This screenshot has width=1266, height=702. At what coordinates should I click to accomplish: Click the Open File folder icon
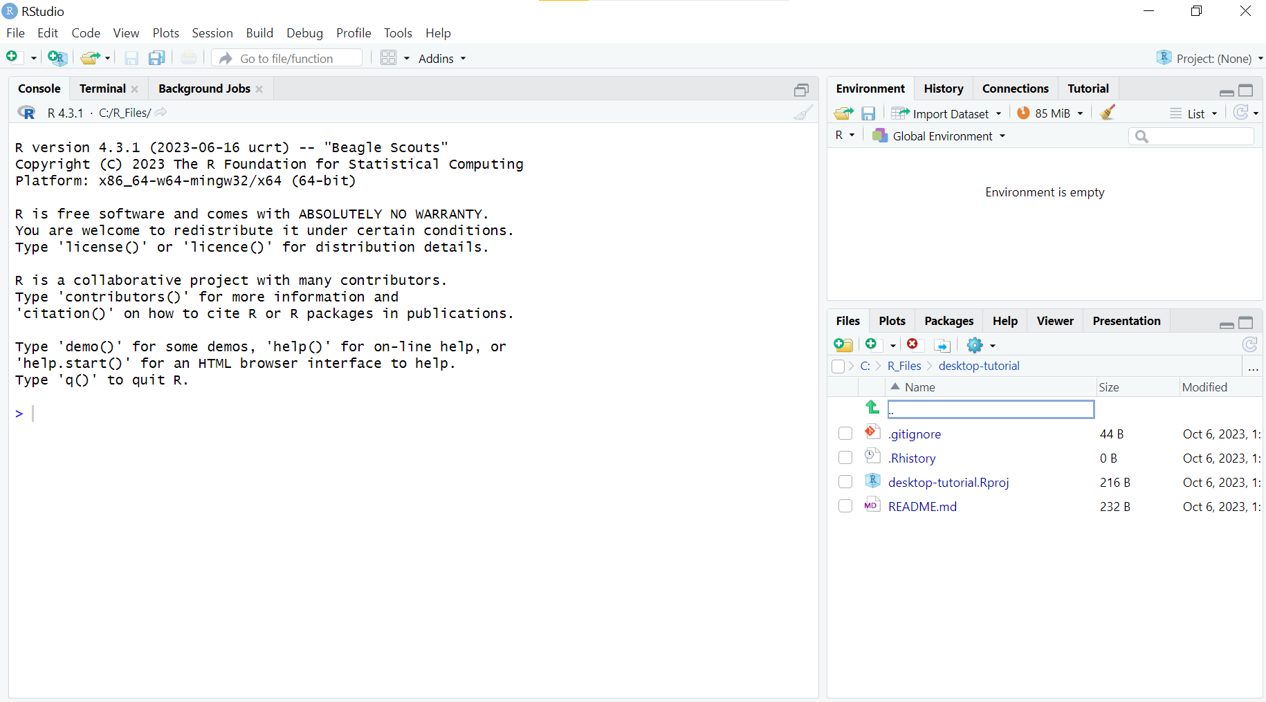click(90, 58)
